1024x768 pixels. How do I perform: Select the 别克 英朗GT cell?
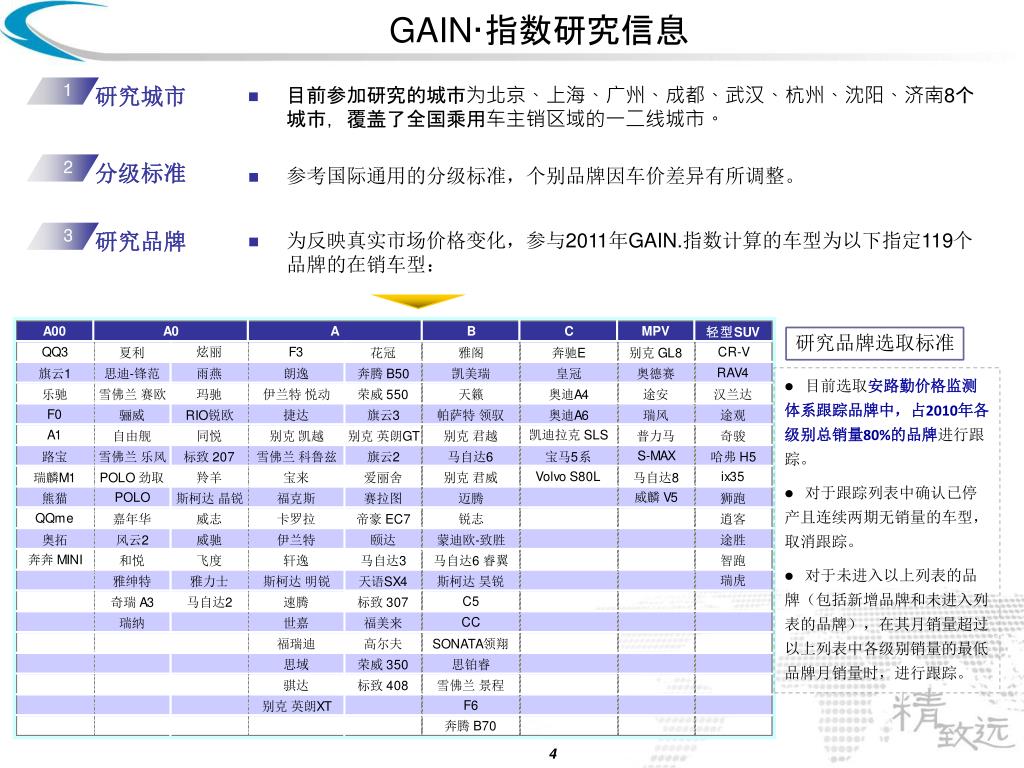383,436
